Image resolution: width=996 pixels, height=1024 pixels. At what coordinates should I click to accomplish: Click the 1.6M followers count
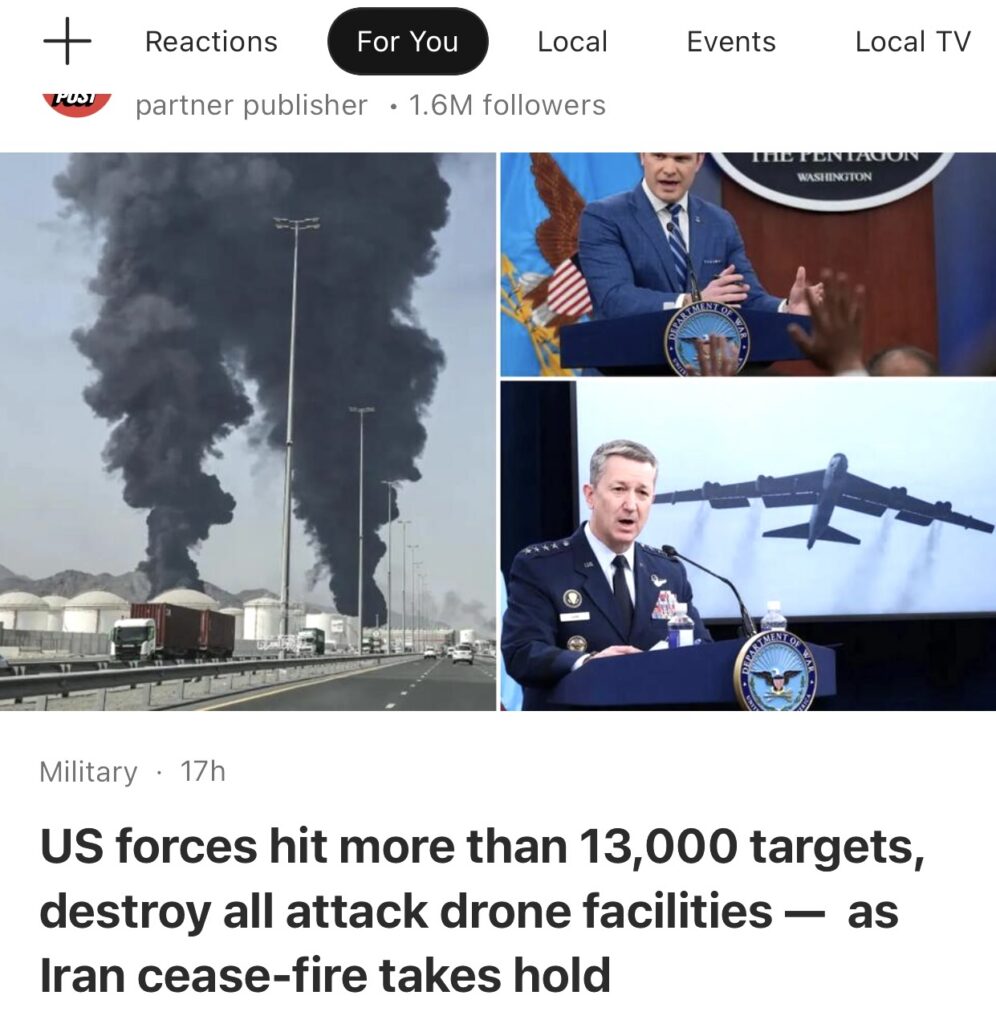click(507, 105)
